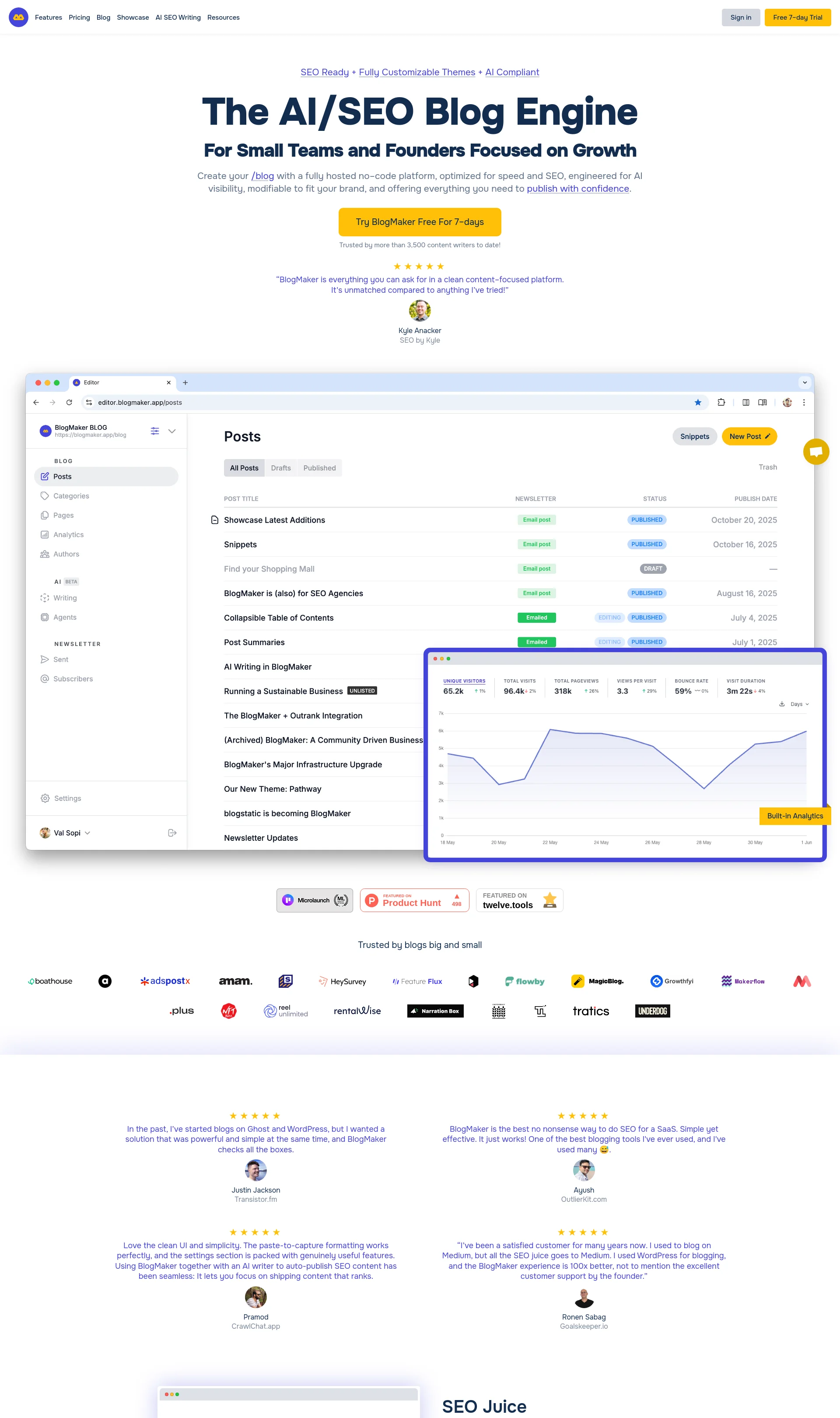Open blog Settings via the gear icon

67,797
